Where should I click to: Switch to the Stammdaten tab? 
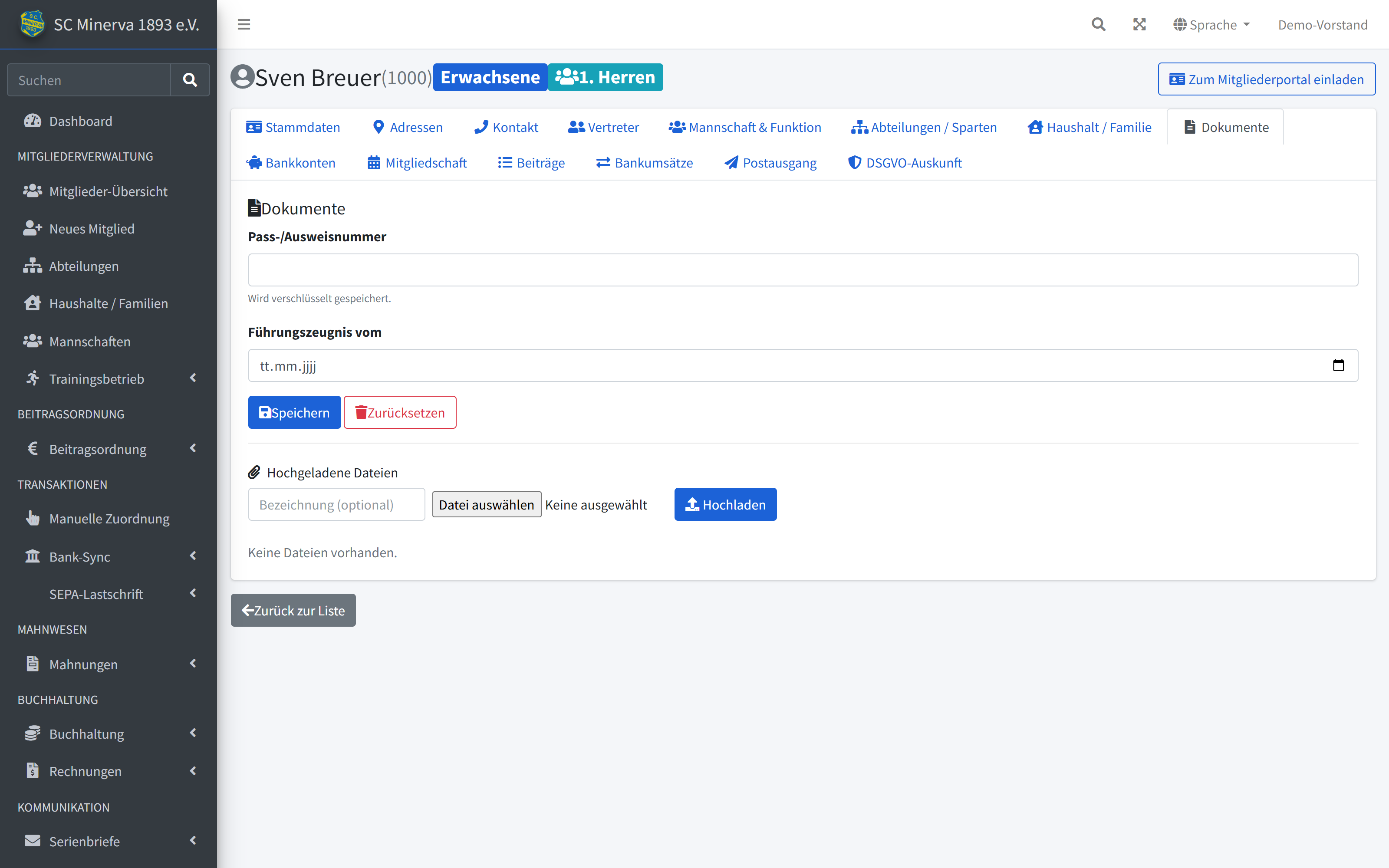tap(293, 127)
